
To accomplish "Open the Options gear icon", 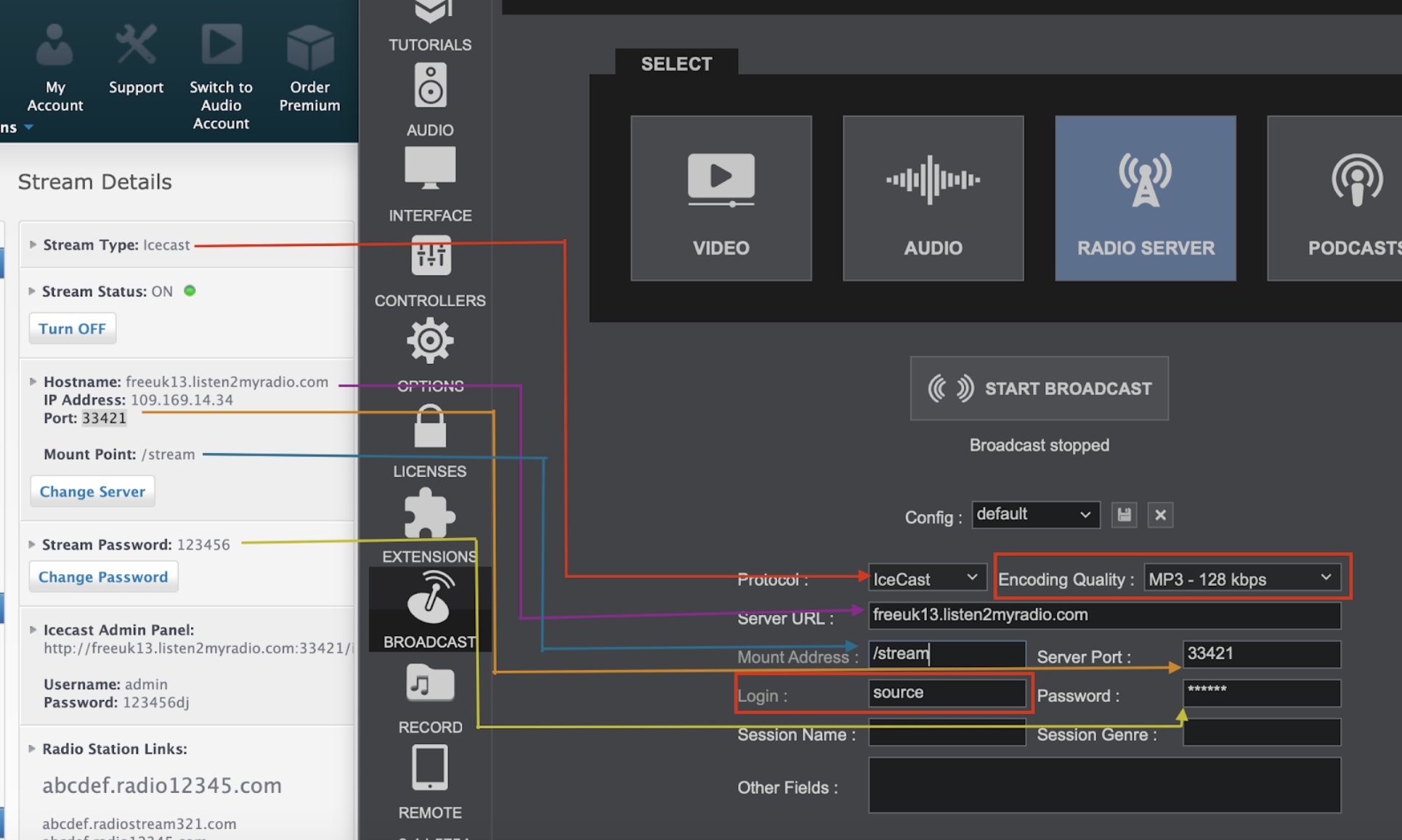I will [x=430, y=340].
